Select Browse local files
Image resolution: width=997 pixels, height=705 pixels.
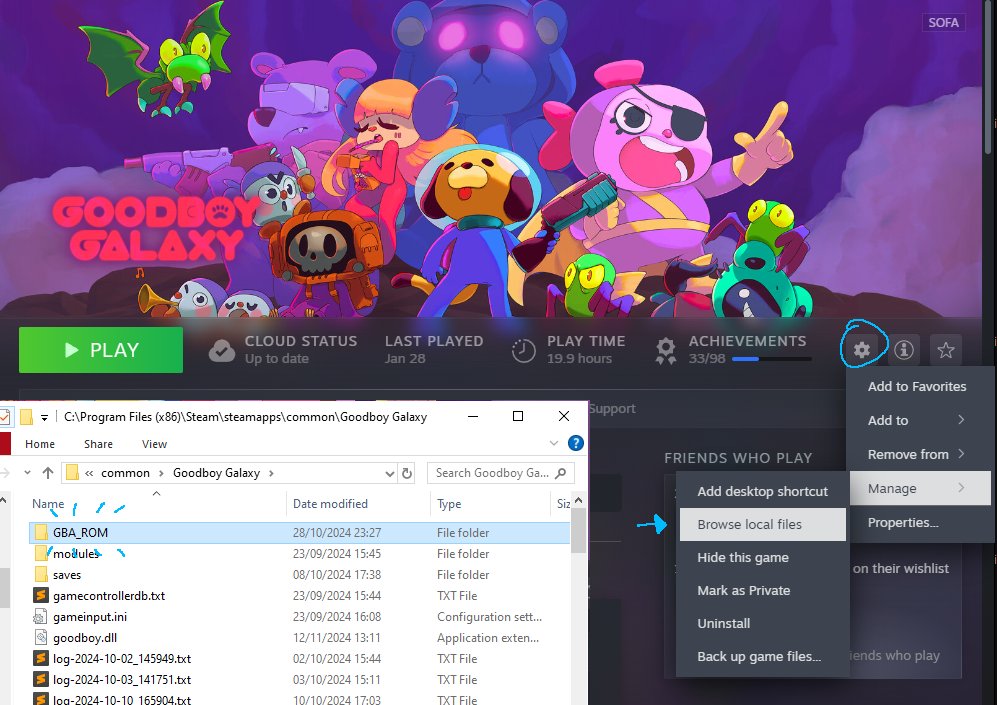(x=762, y=524)
